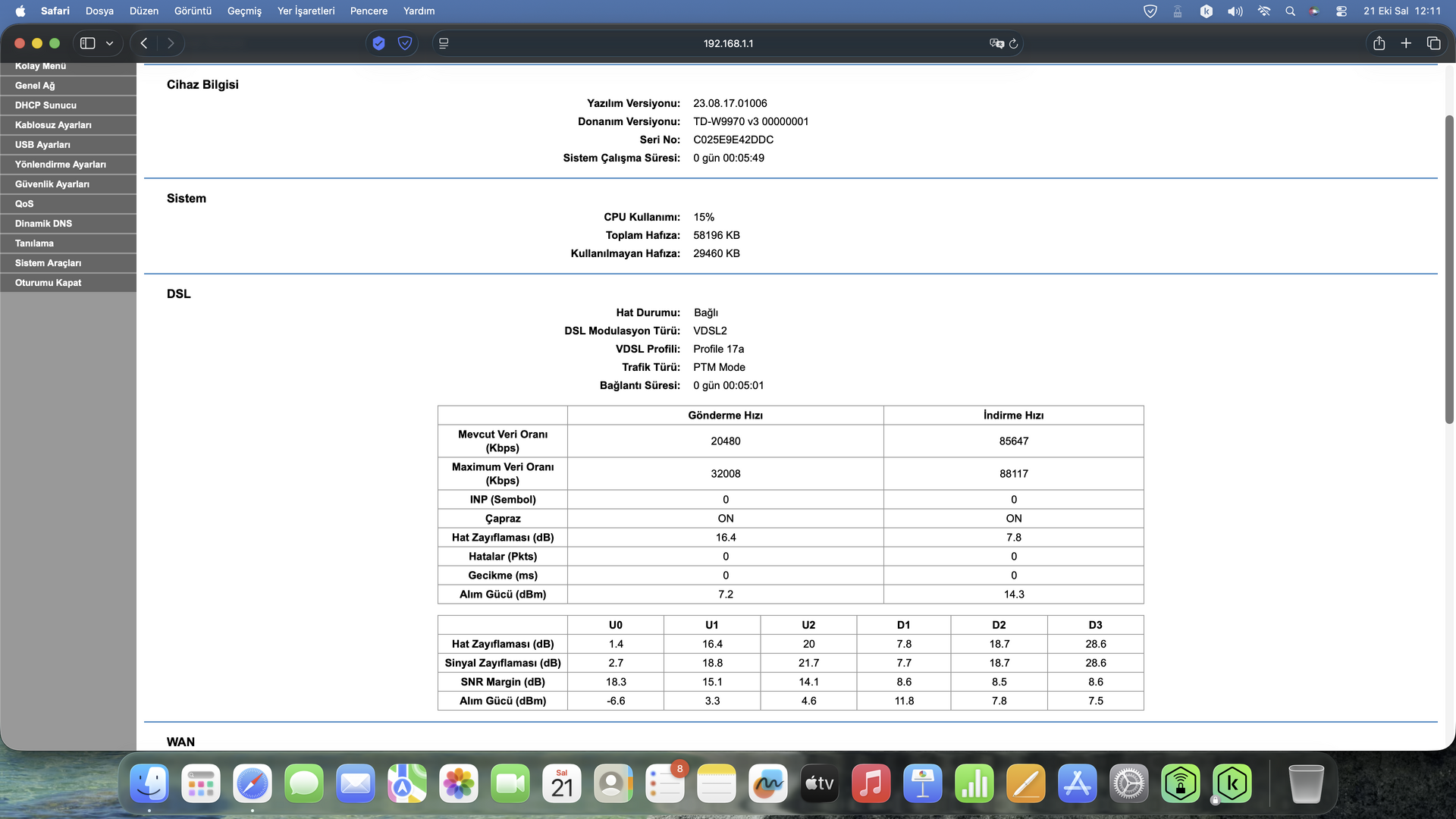Go back with the back arrow
This screenshot has width=1456, height=819.
coord(144,43)
